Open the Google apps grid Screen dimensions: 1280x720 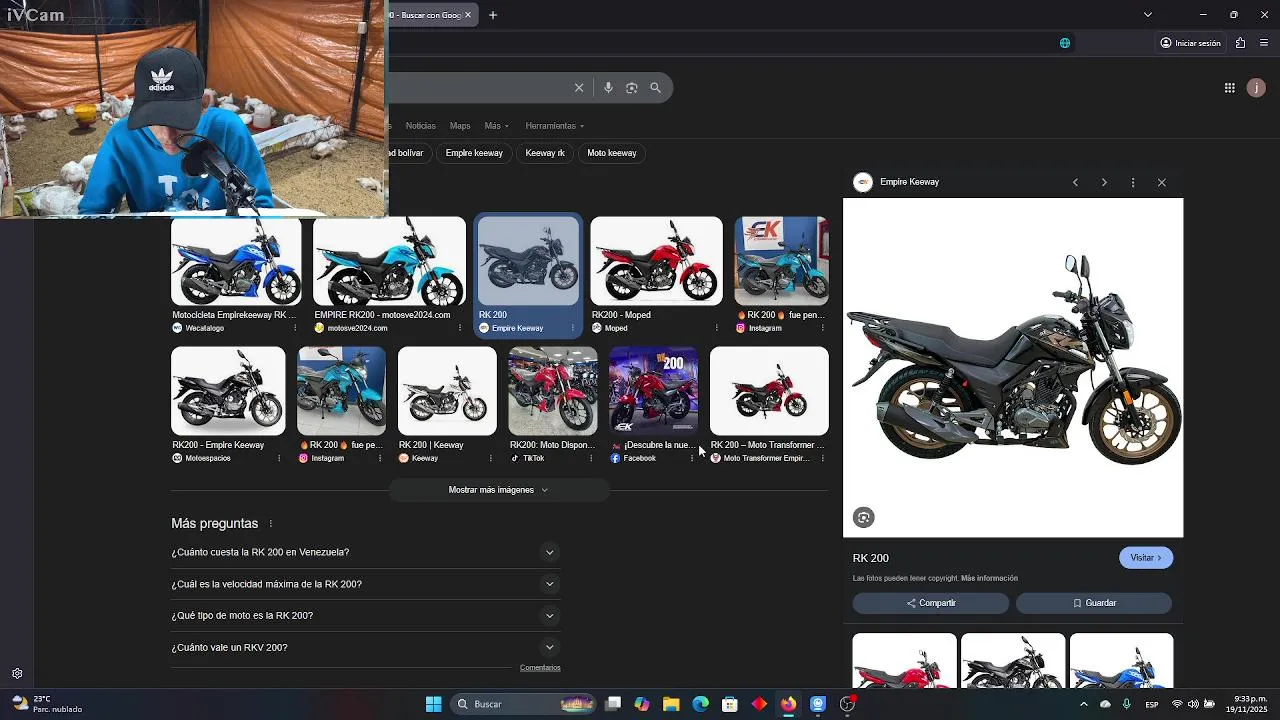[1230, 88]
